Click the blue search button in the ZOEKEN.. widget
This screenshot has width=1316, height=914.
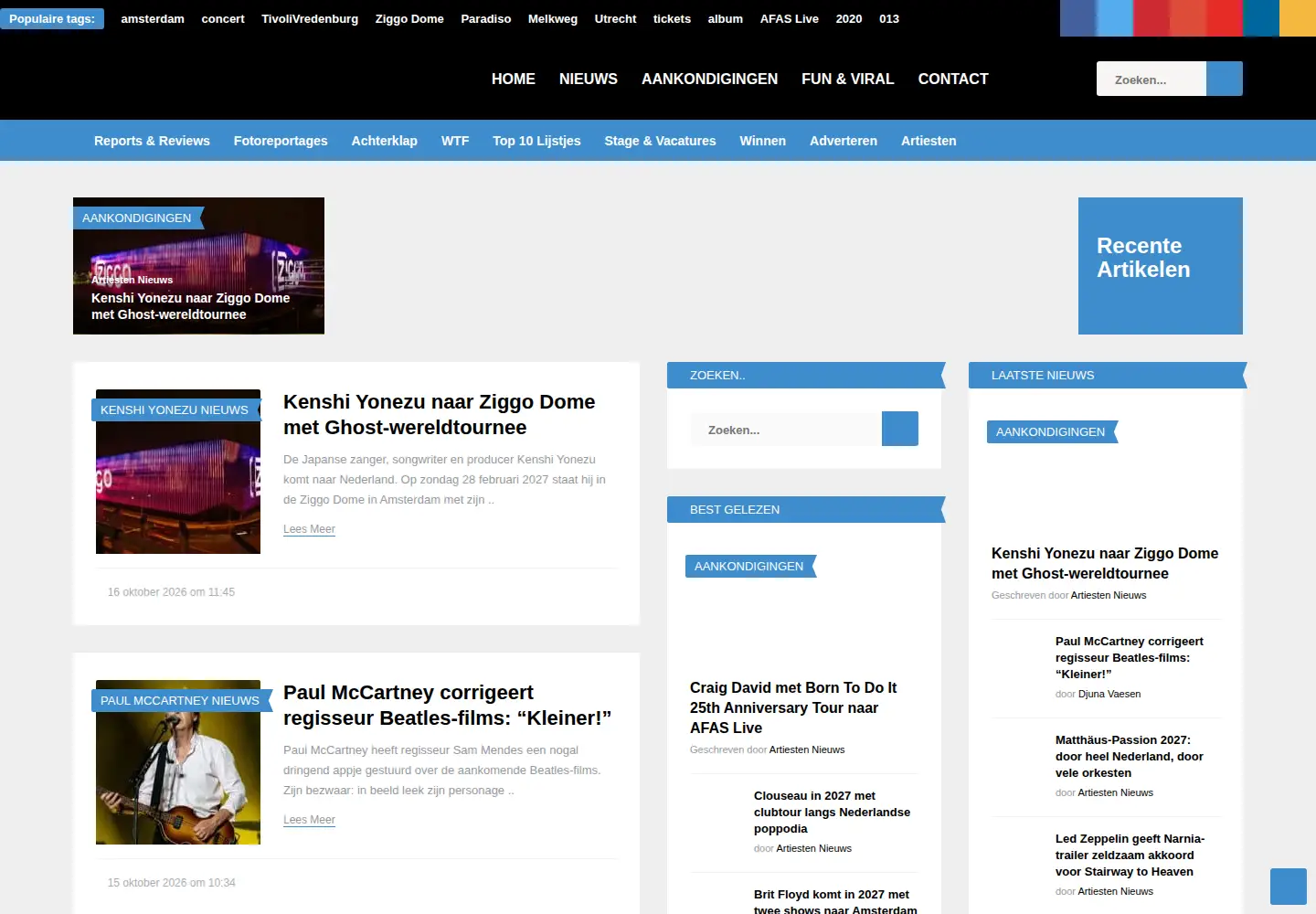pos(899,429)
